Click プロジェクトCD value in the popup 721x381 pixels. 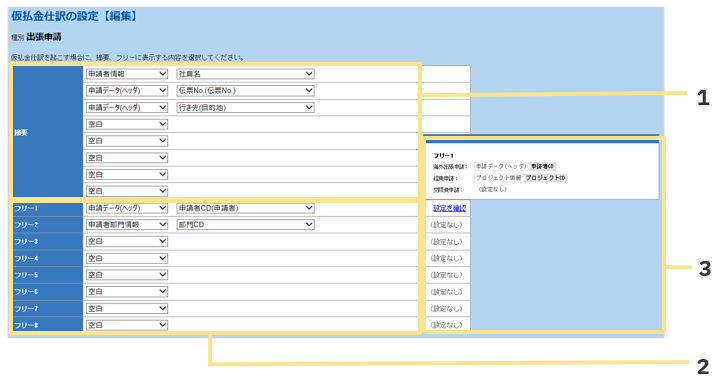coord(545,178)
